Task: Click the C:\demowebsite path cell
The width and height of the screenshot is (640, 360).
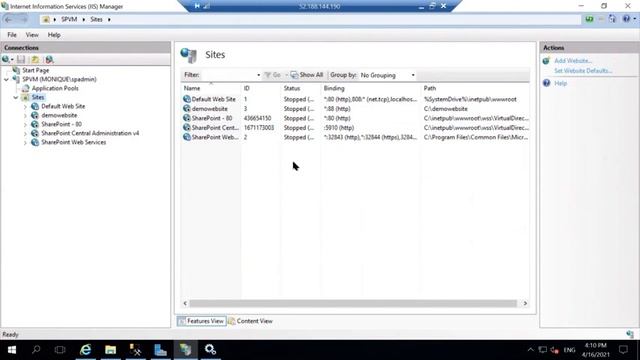Action: point(446,109)
